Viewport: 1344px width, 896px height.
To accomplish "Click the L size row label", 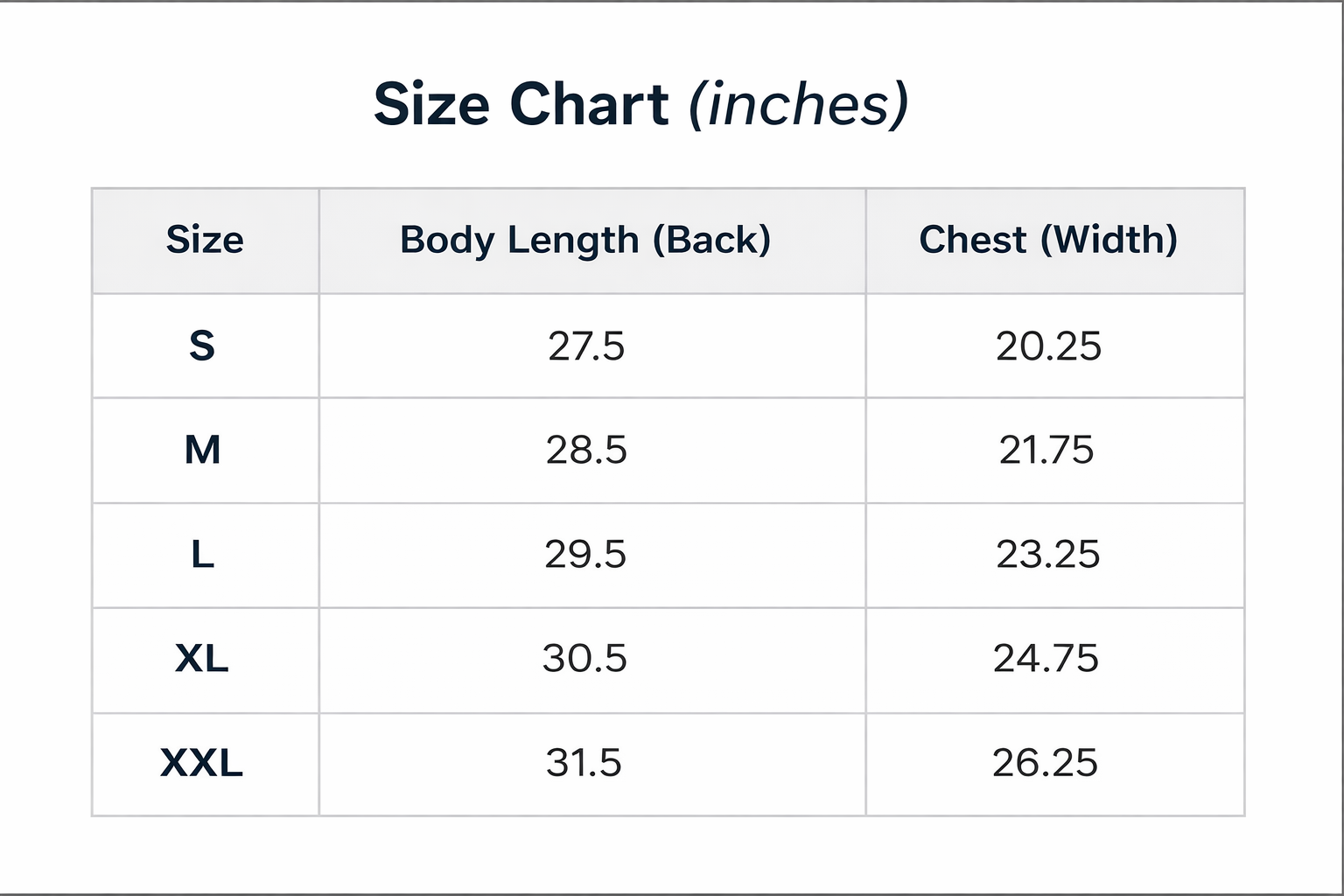I will [202, 554].
